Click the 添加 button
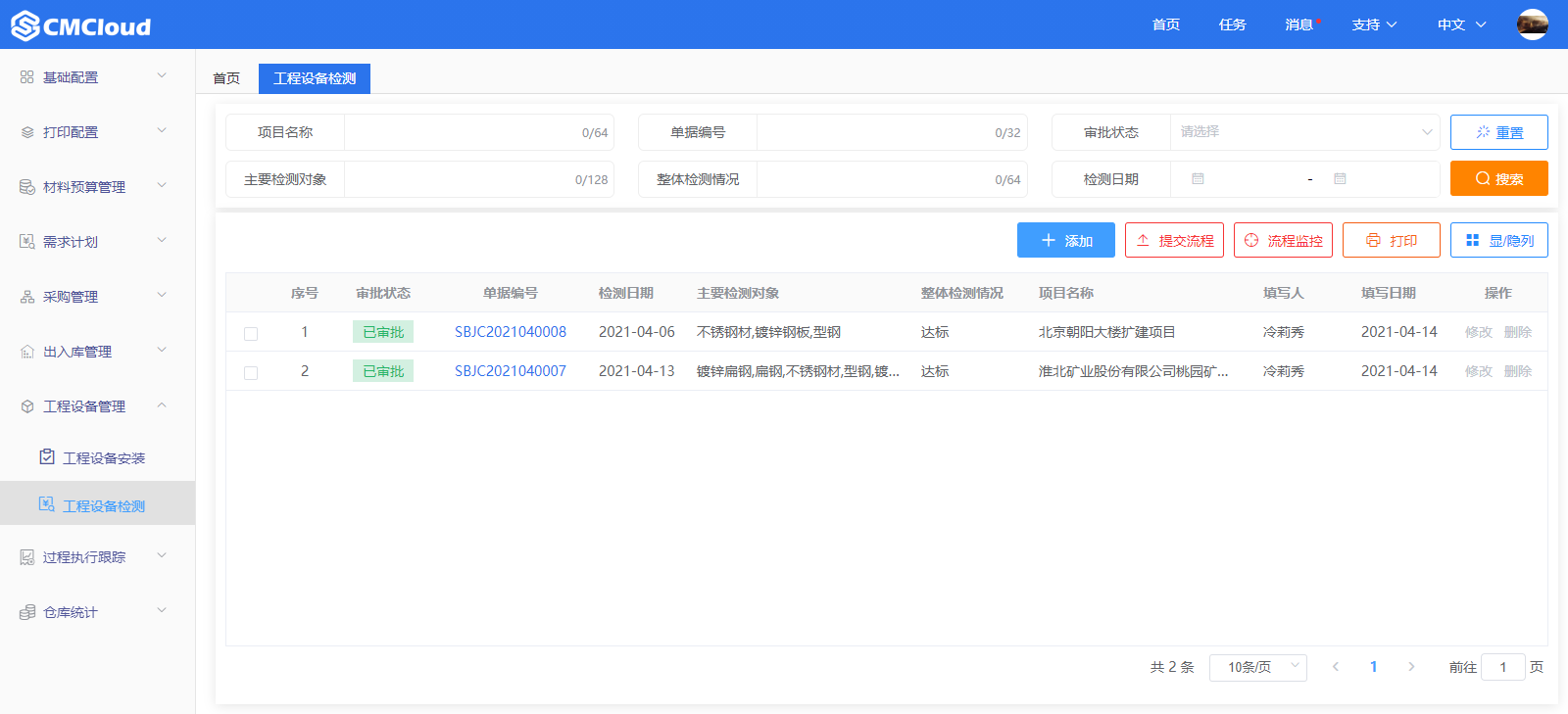 pos(1066,240)
